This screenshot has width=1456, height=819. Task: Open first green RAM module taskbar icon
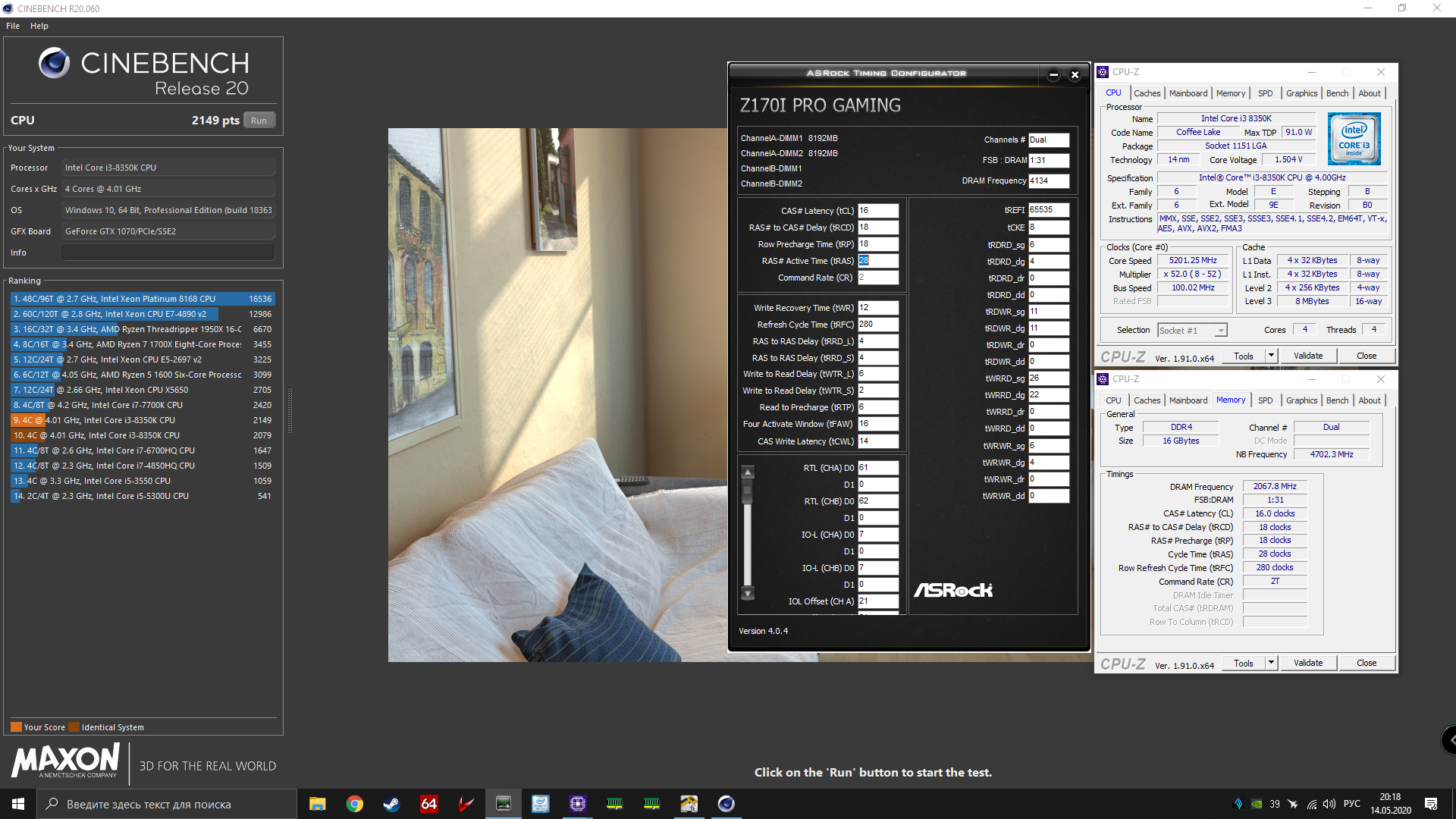coord(614,804)
